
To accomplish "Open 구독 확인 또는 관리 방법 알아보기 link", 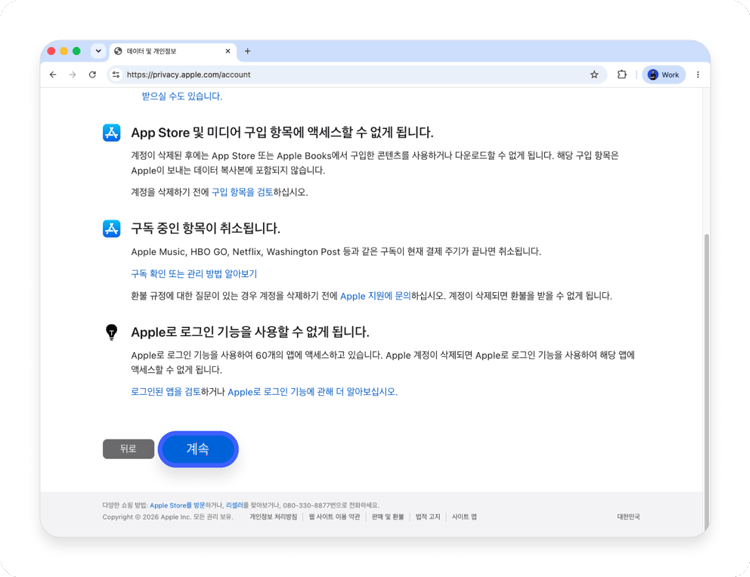I will click(194, 274).
